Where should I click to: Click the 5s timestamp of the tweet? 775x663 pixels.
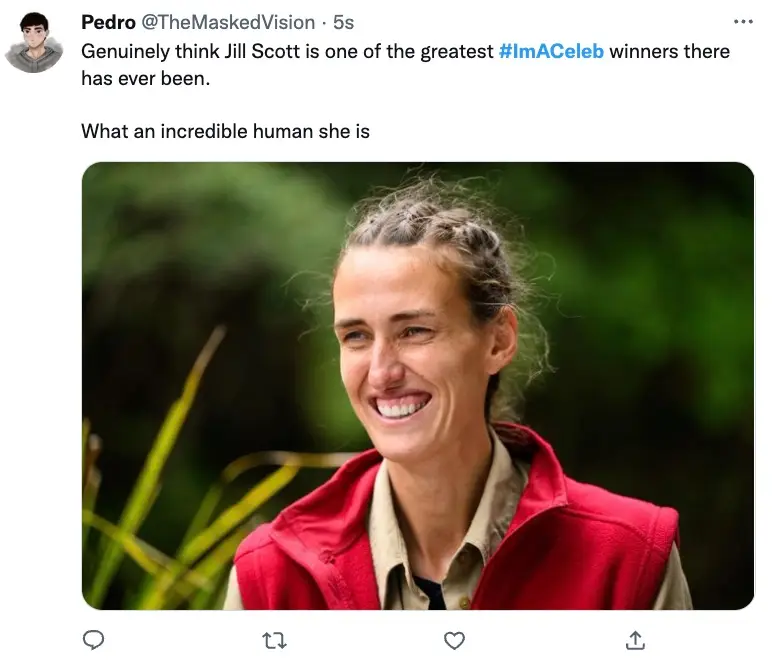coord(343,22)
